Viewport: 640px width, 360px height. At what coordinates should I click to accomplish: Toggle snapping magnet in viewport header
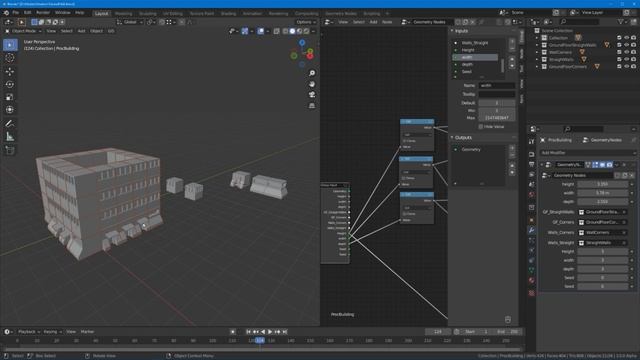(162, 22)
